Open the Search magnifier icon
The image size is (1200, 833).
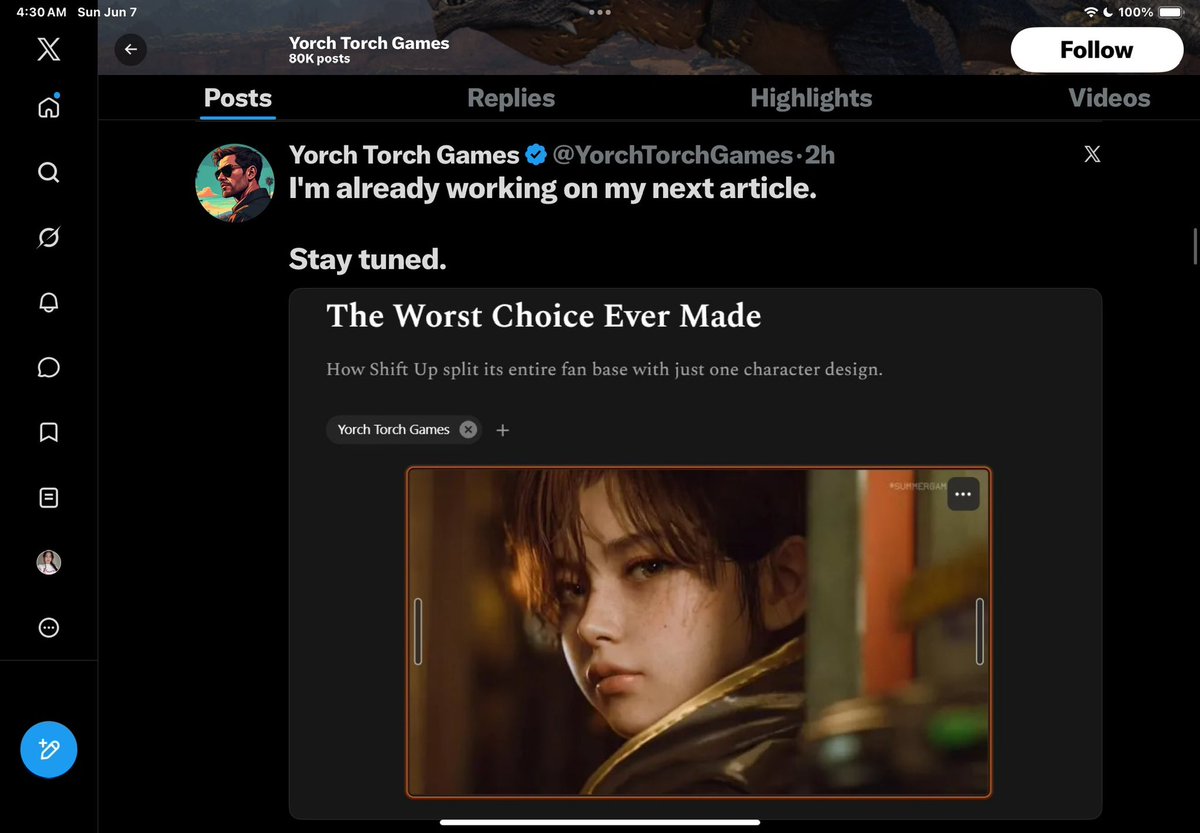[48, 172]
